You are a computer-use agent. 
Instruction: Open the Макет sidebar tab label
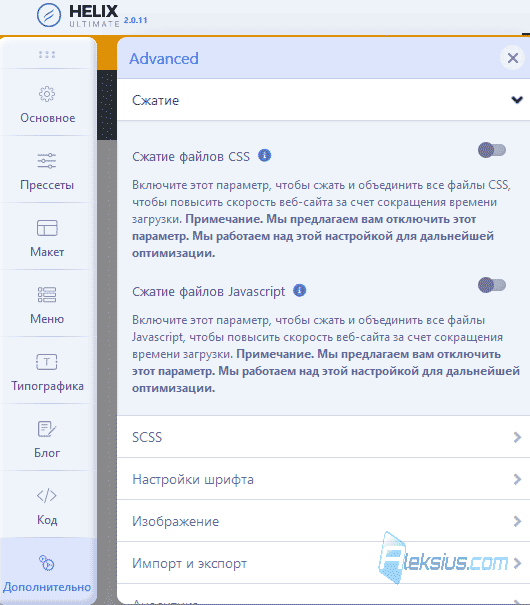[x=47, y=252]
